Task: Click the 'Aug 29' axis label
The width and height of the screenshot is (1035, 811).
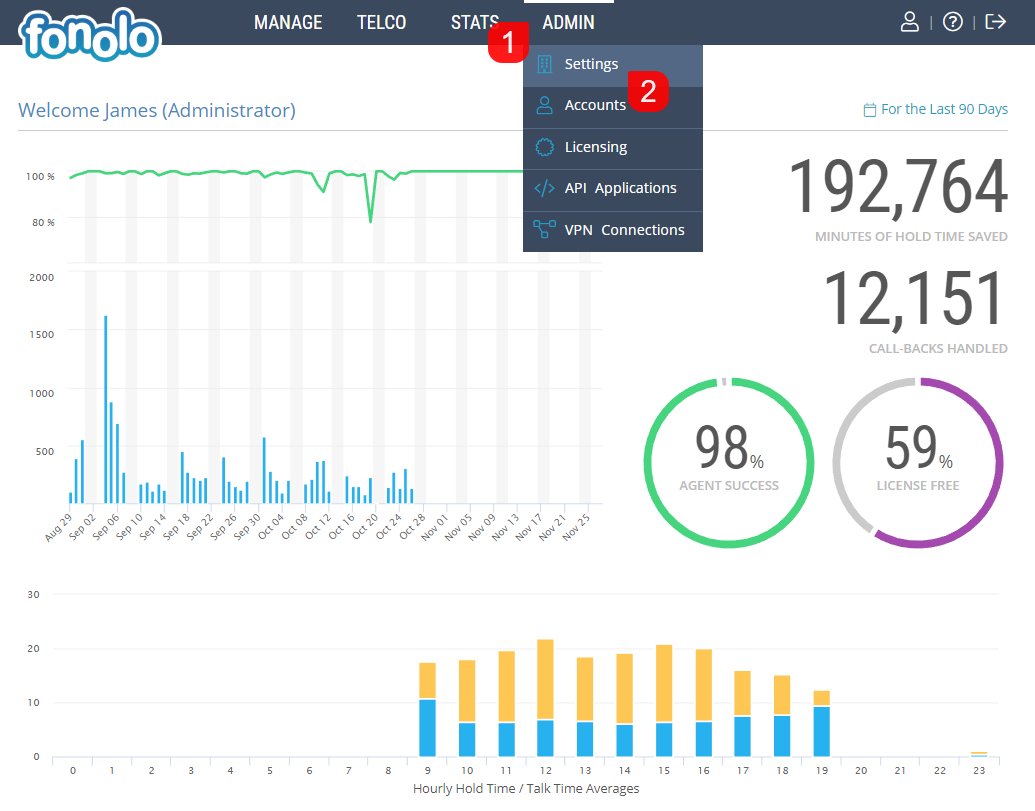Action: (58, 527)
